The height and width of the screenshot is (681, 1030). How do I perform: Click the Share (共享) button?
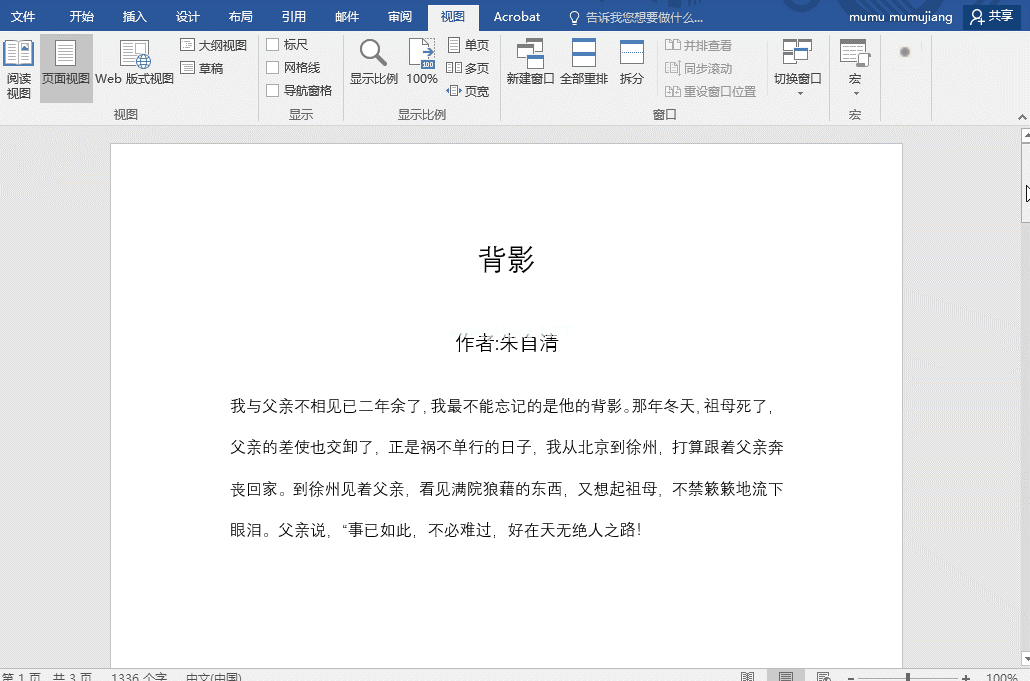(992, 16)
